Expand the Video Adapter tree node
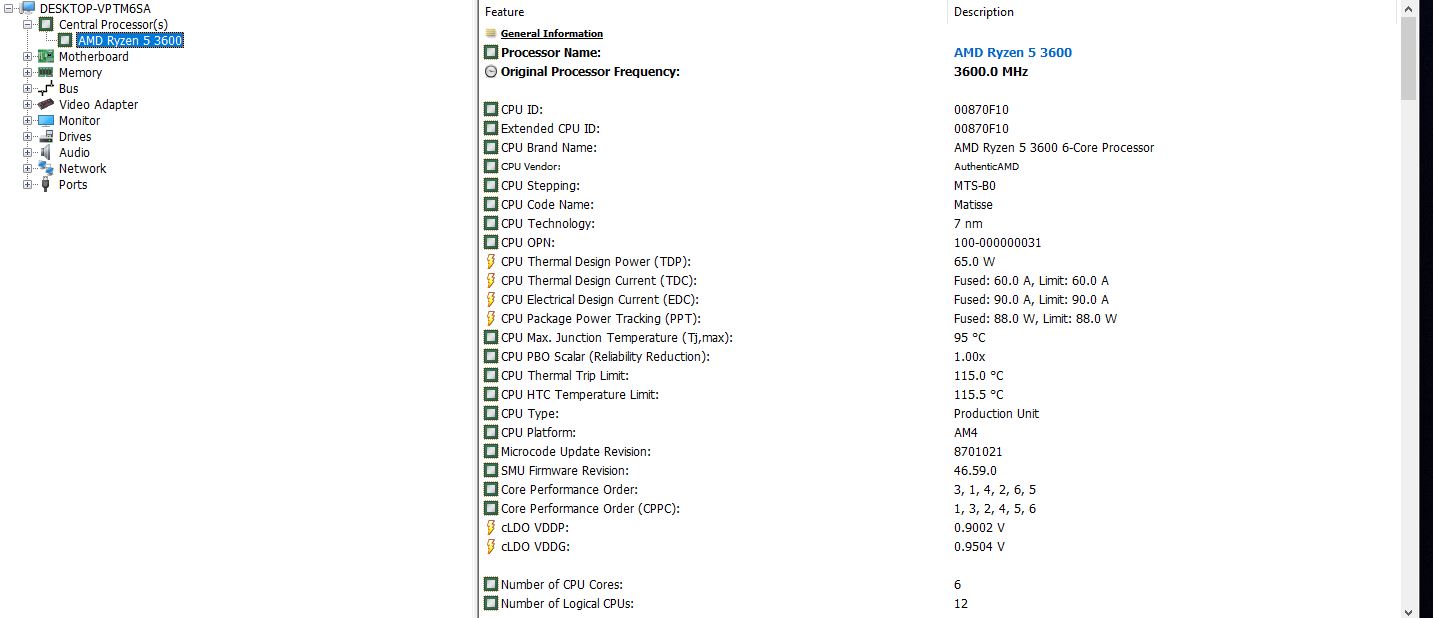1433x618 pixels. pos(28,104)
